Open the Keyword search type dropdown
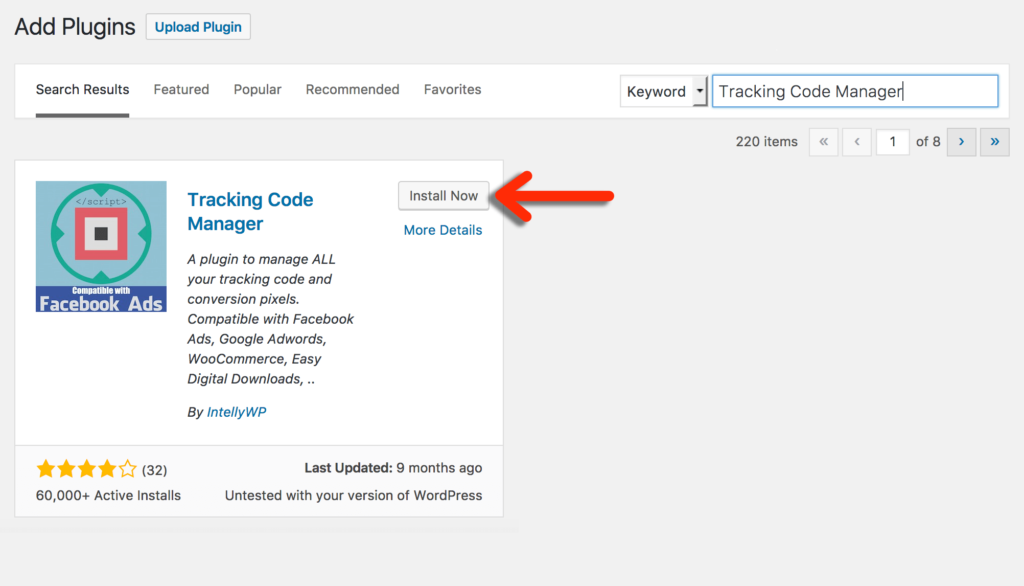 [664, 91]
